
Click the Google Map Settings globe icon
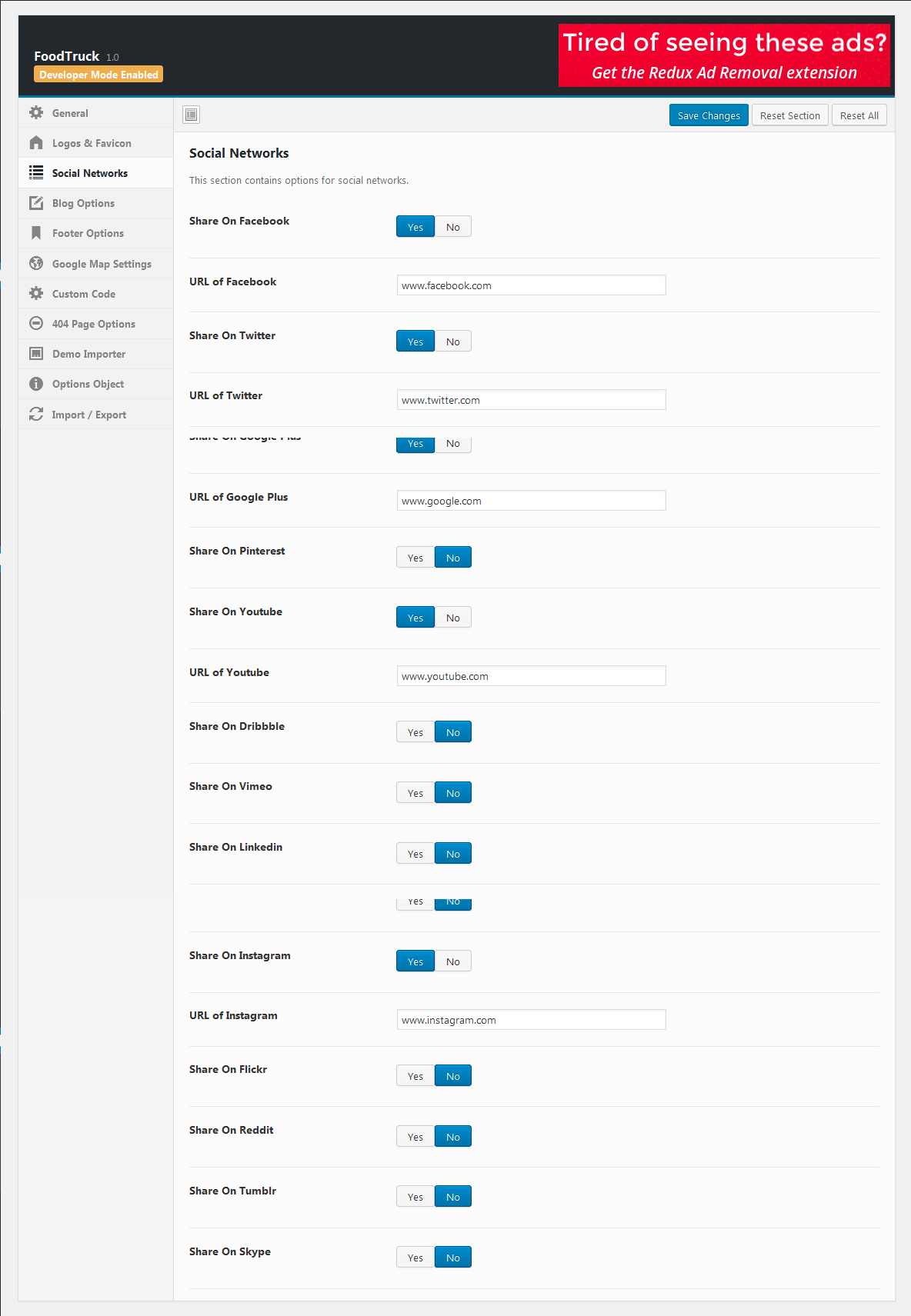pos(36,264)
